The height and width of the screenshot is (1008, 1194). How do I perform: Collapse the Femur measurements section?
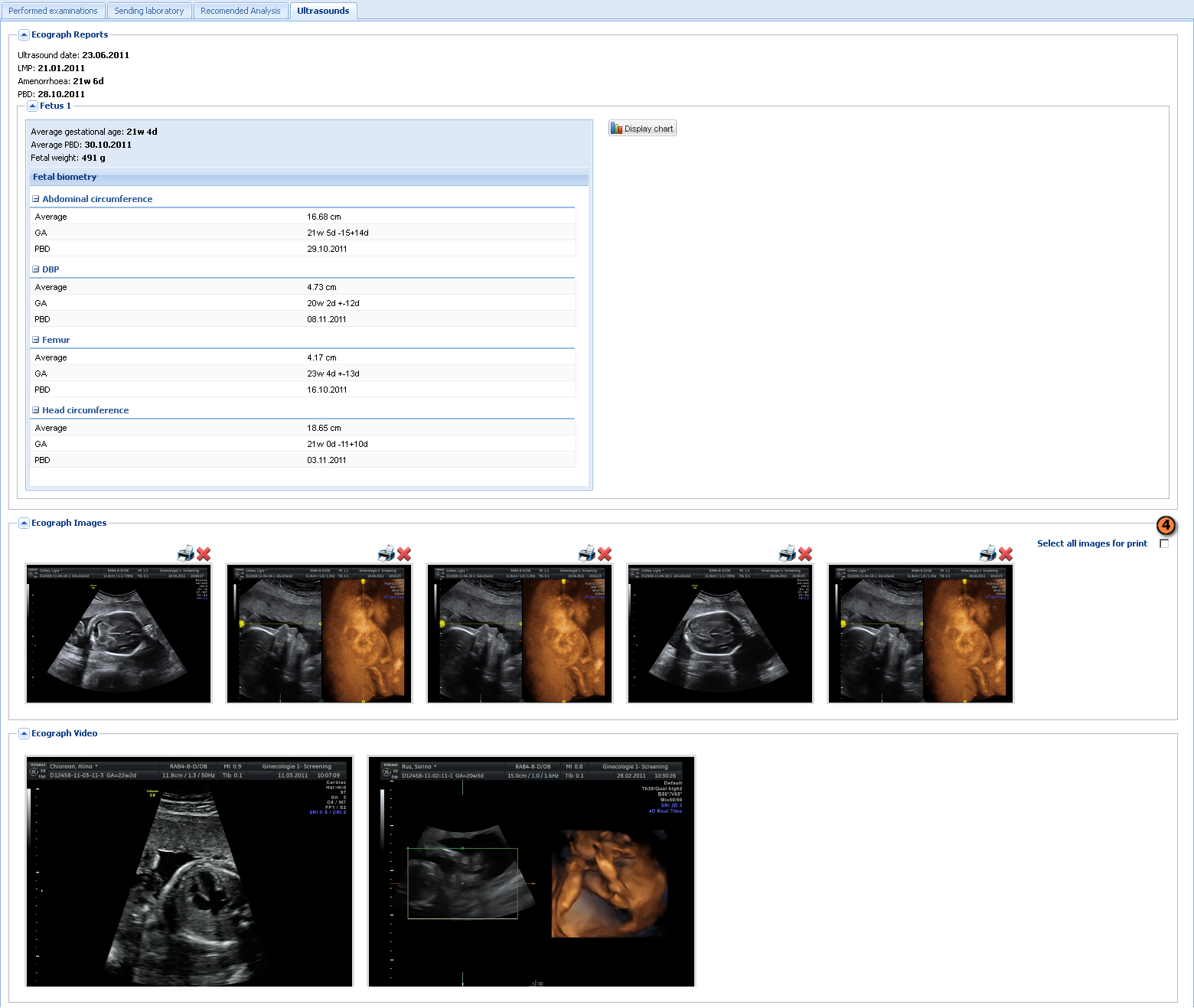point(35,340)
